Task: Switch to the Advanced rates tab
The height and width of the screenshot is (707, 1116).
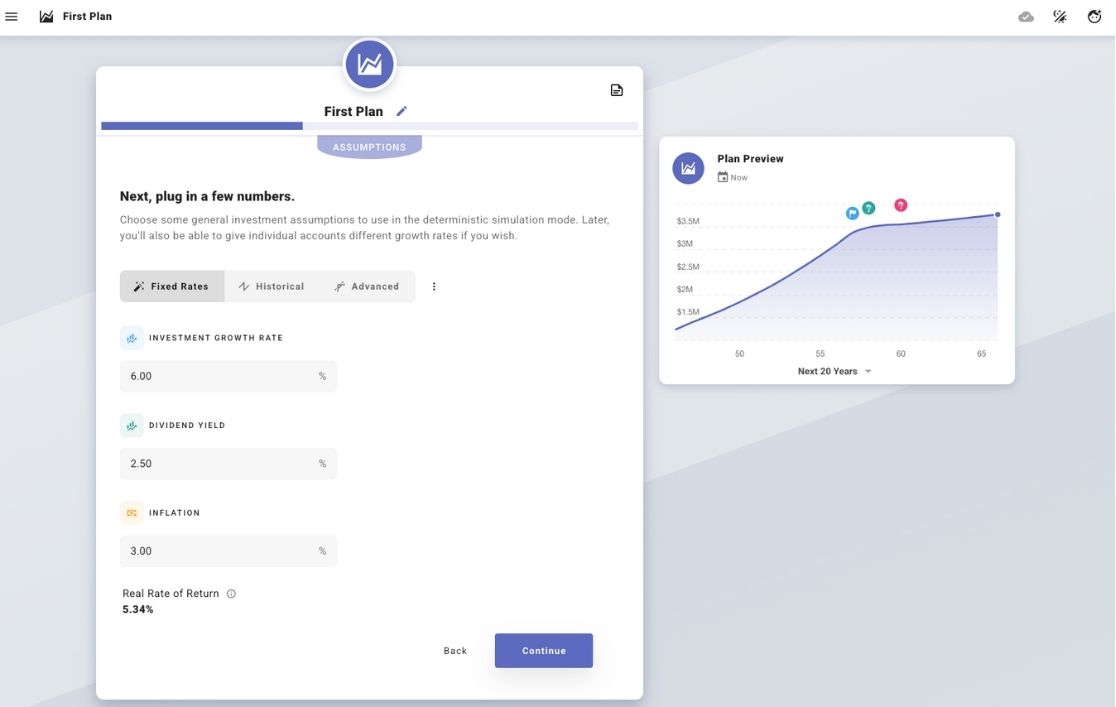Action: (x=367, y=287)
